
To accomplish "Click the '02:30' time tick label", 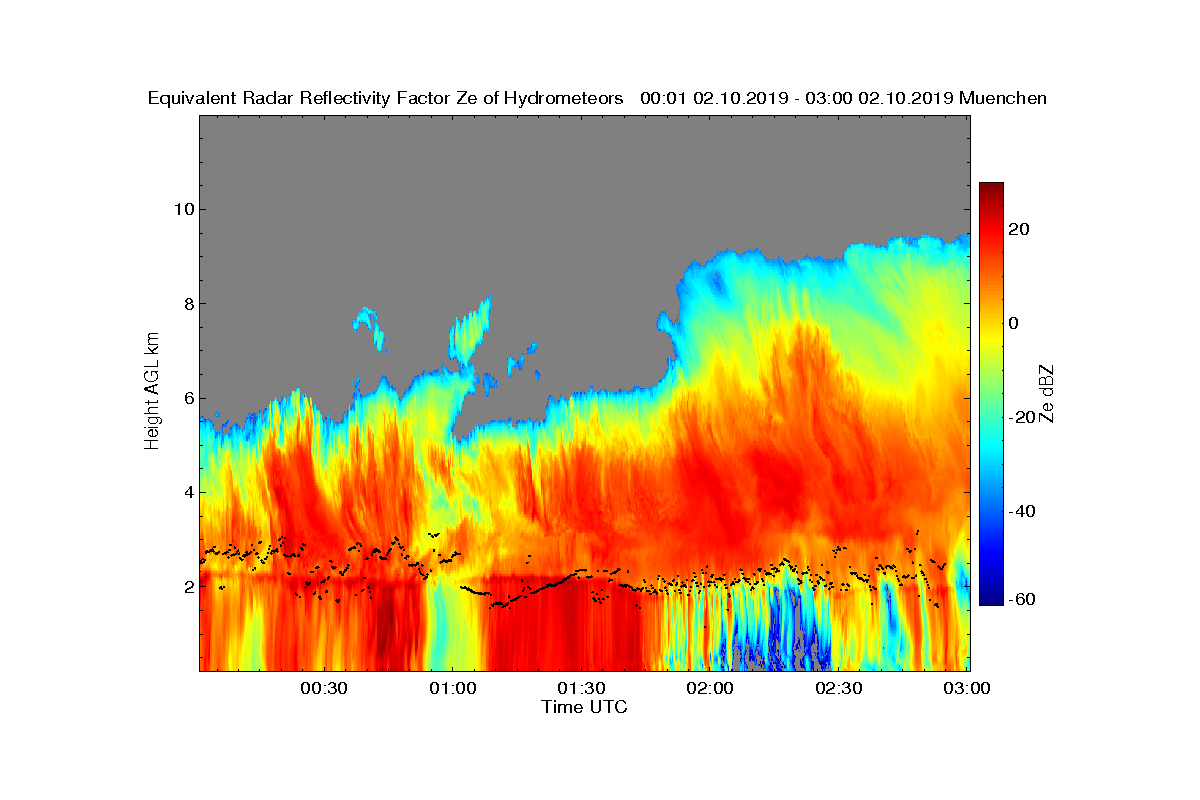I will [839, 688].
